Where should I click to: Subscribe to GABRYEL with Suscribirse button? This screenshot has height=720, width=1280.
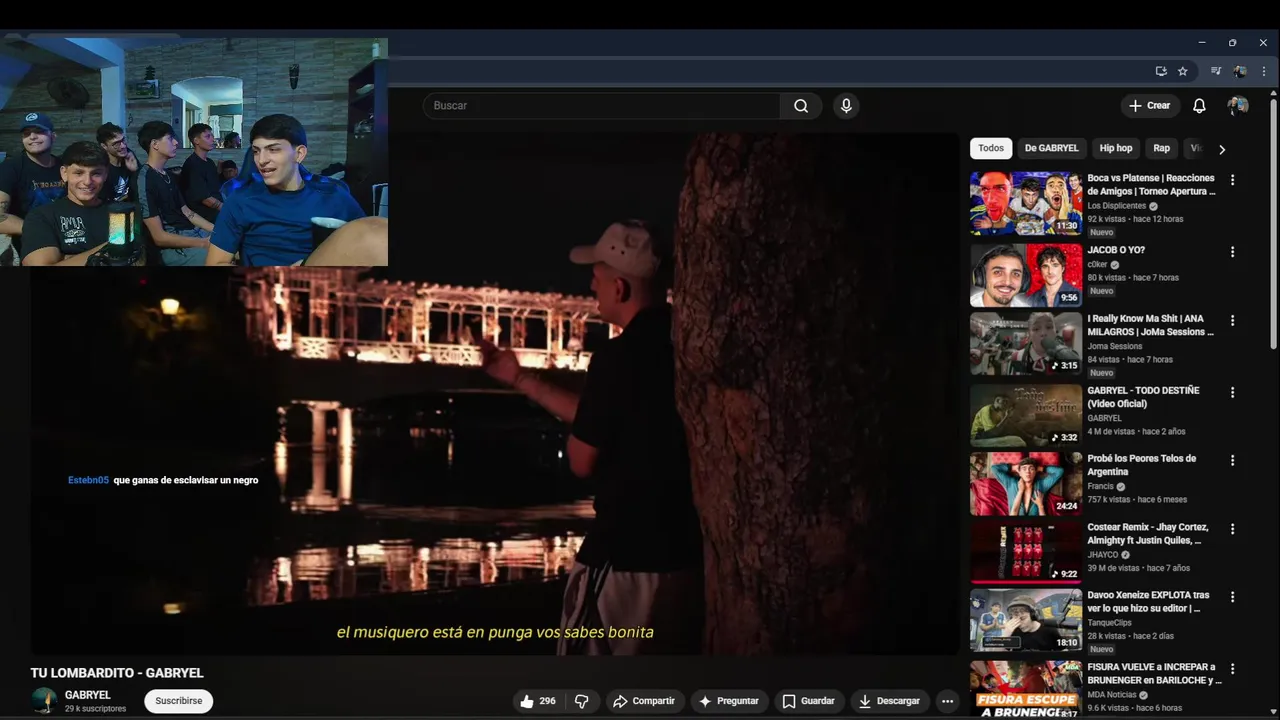[x=178, y=701]
